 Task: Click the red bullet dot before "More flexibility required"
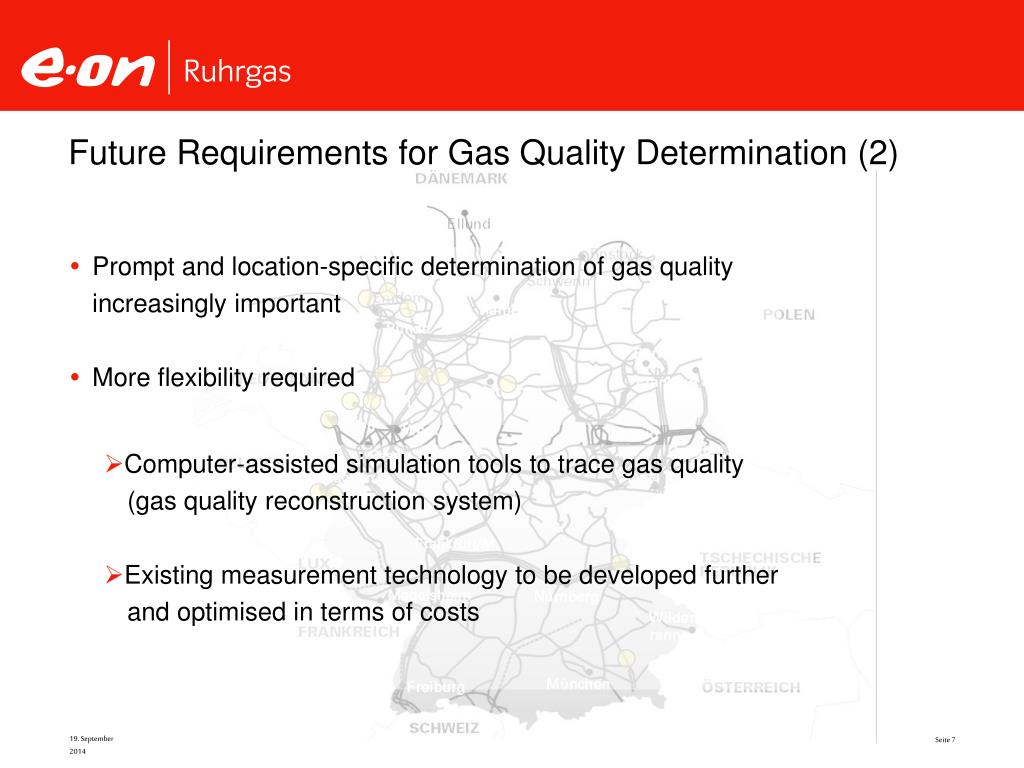75,377
